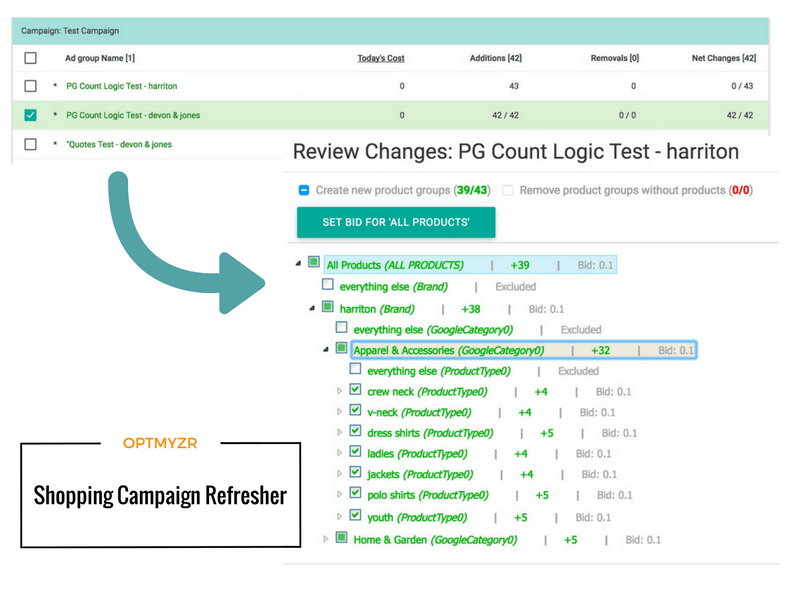Toggle the select-all checkbox in table header
The width and height of the screenshot is (800, 600).
coord(30,58)
